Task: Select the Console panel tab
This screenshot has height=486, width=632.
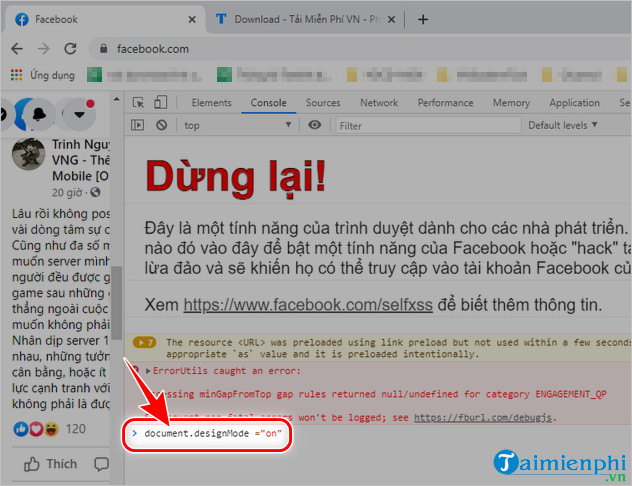Action: (x=268, y=103)
